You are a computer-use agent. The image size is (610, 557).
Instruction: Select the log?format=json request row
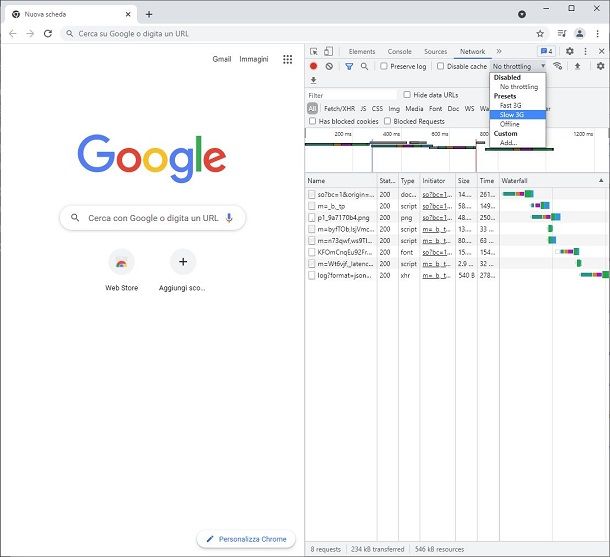point(457,275)
